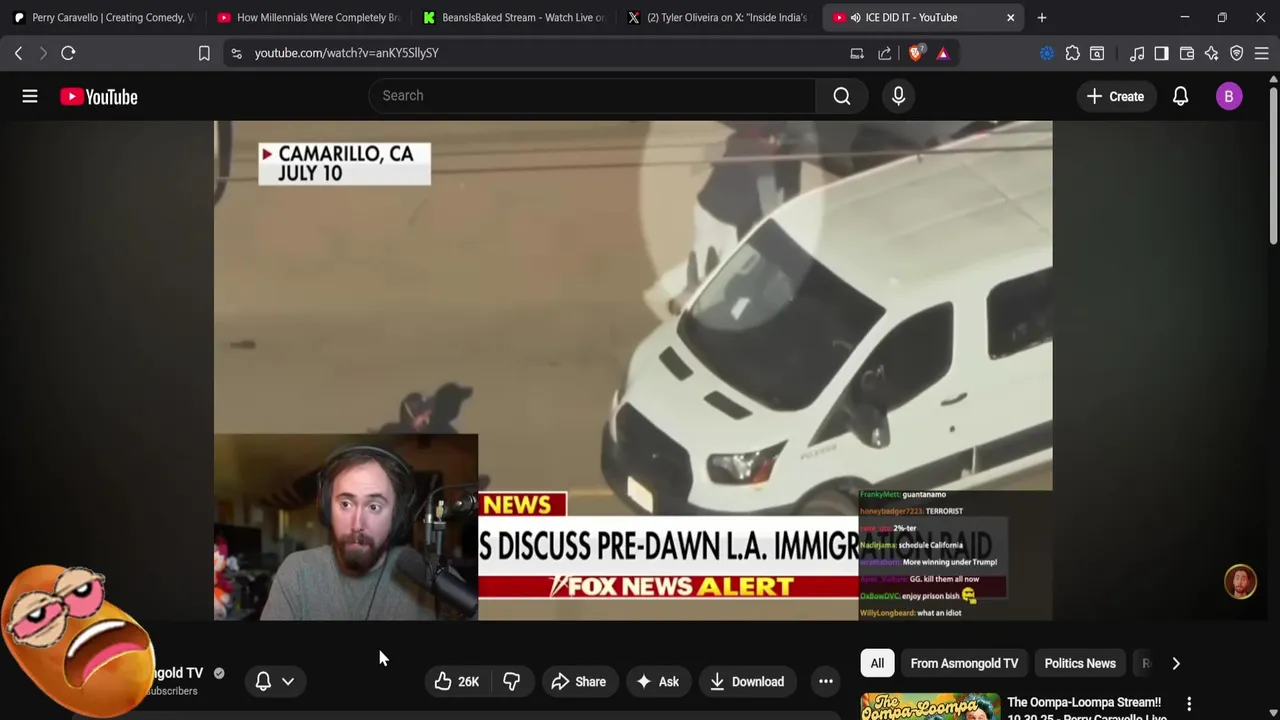
Task: Click the Share button under video
Action: tap(578, 682)
